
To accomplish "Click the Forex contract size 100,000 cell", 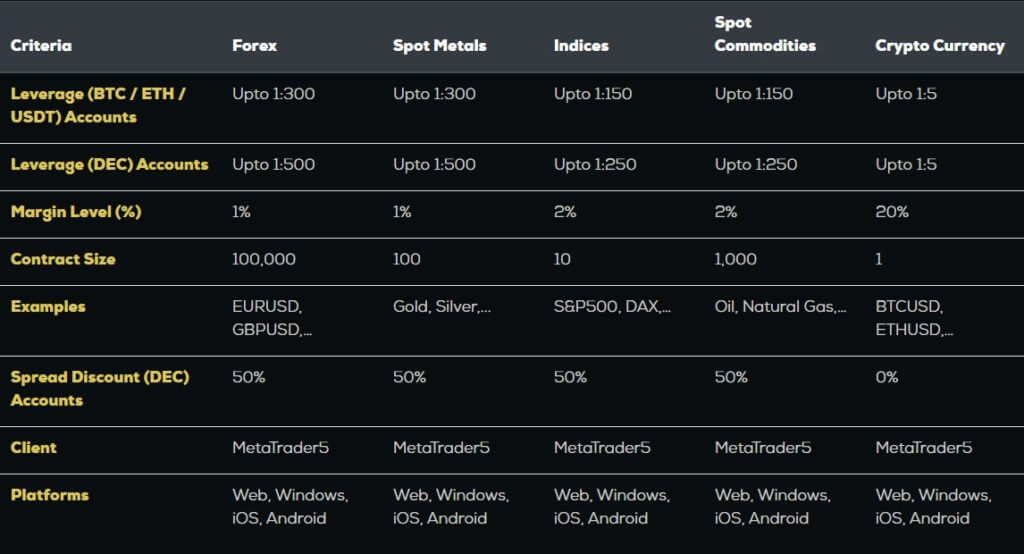I will click(264, 259).
